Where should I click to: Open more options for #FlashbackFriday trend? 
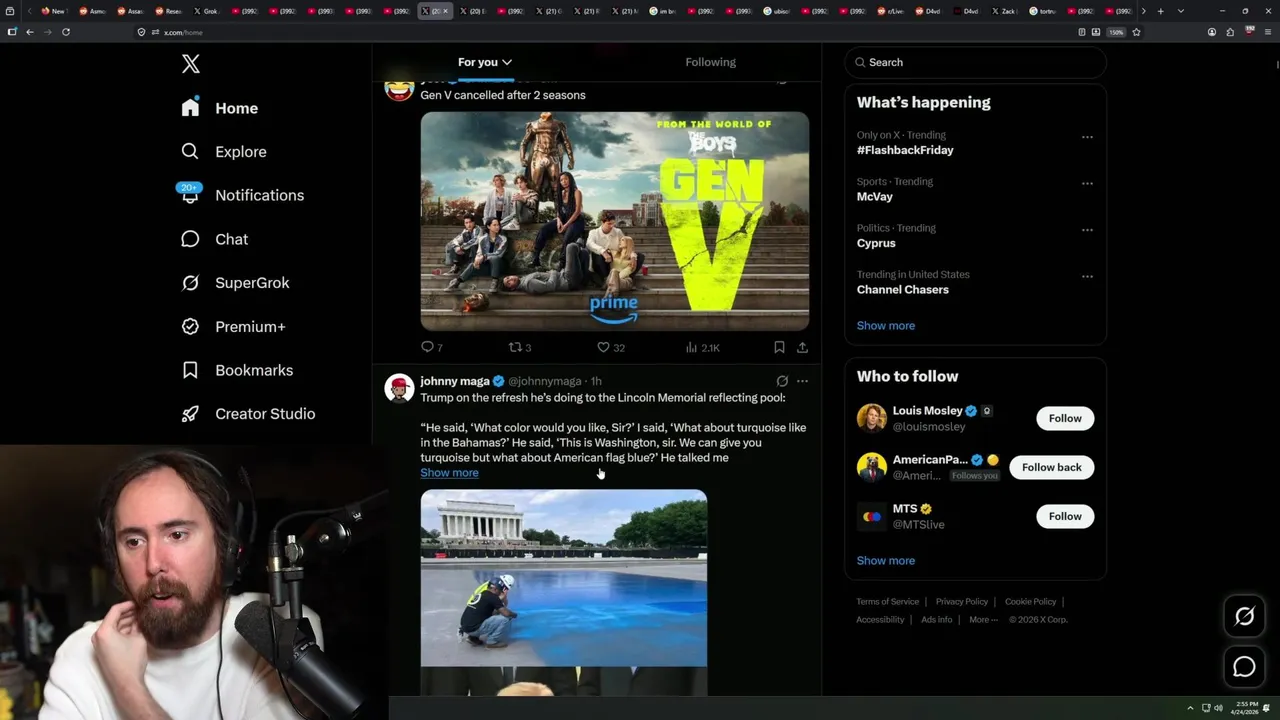tap(1087, 137)
